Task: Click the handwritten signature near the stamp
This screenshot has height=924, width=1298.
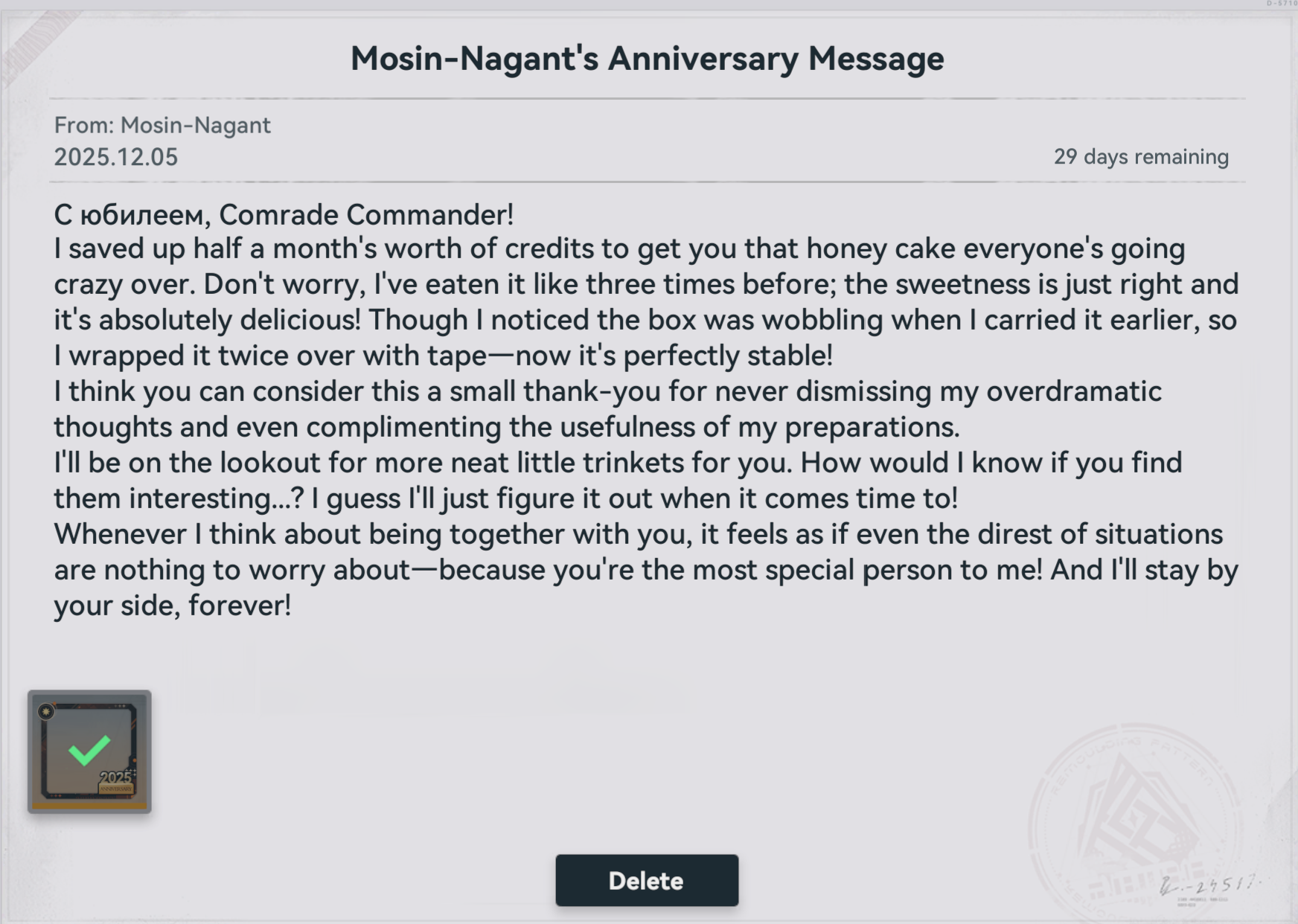Action: pos(1207,885)
